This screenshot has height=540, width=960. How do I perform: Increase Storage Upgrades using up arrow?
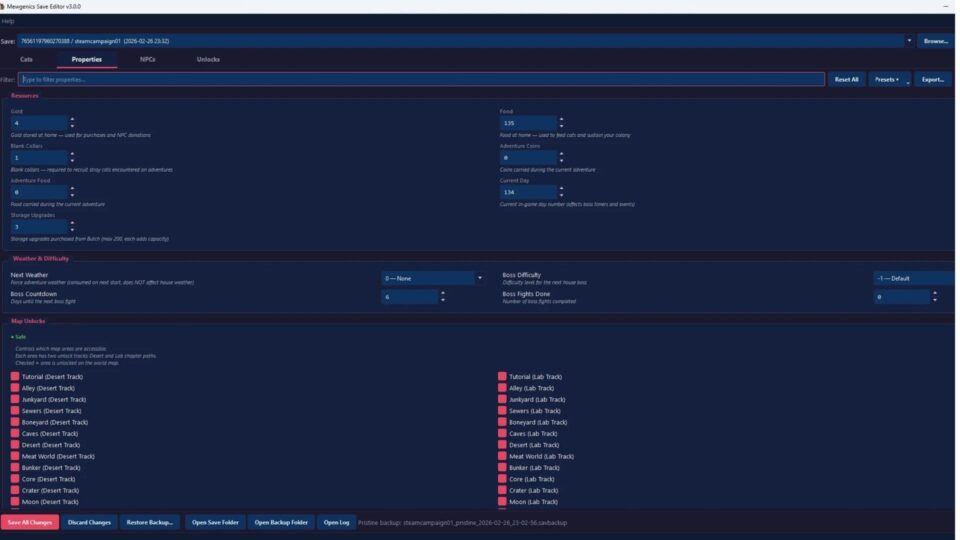72,223
